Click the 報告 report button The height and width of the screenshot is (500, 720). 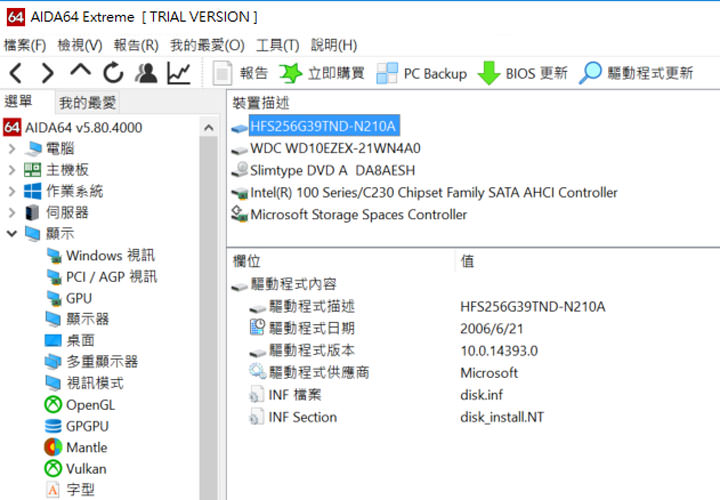pyautogui.click(x=240, y=73)
